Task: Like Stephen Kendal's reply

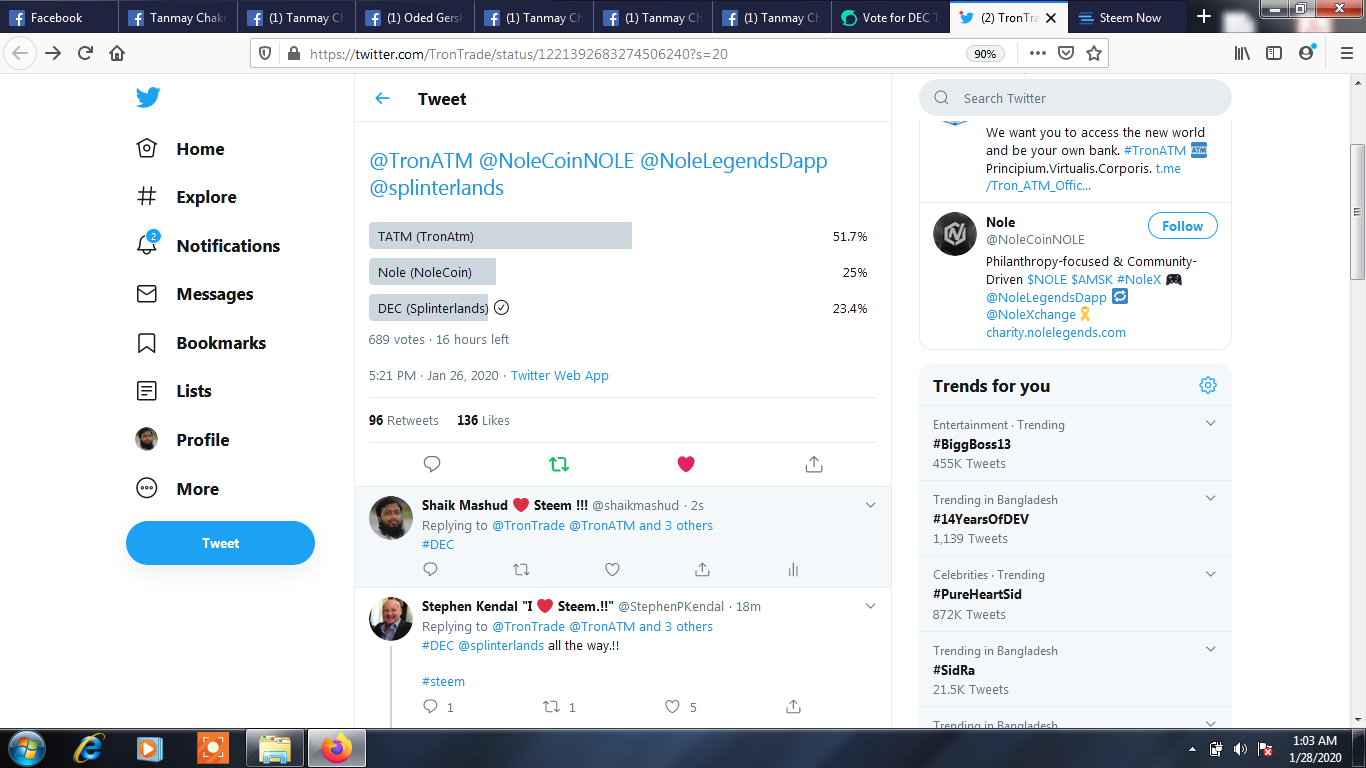Action: pos(673,706)
